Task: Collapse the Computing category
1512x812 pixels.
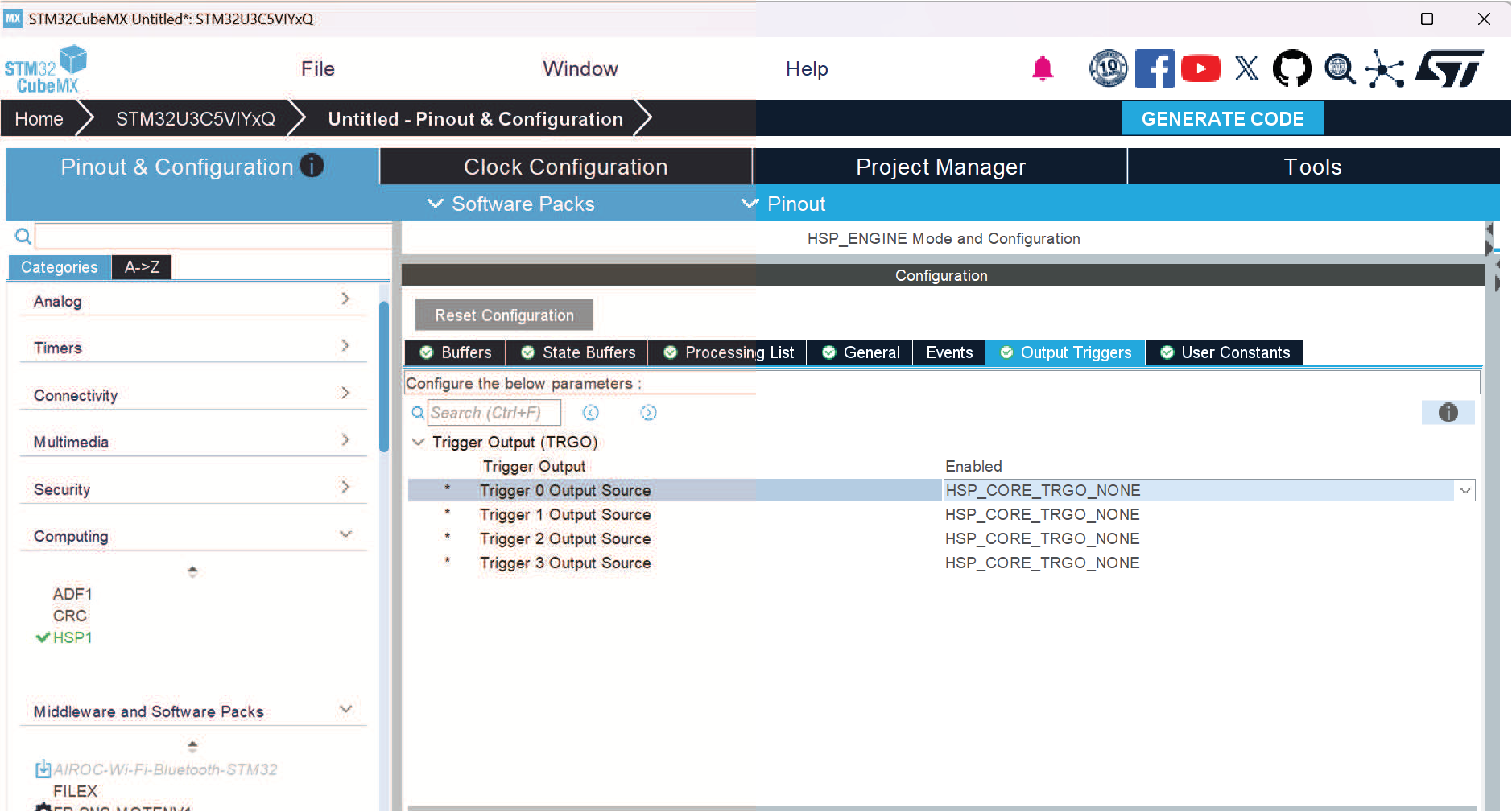Action: click(x=346, y=534)
